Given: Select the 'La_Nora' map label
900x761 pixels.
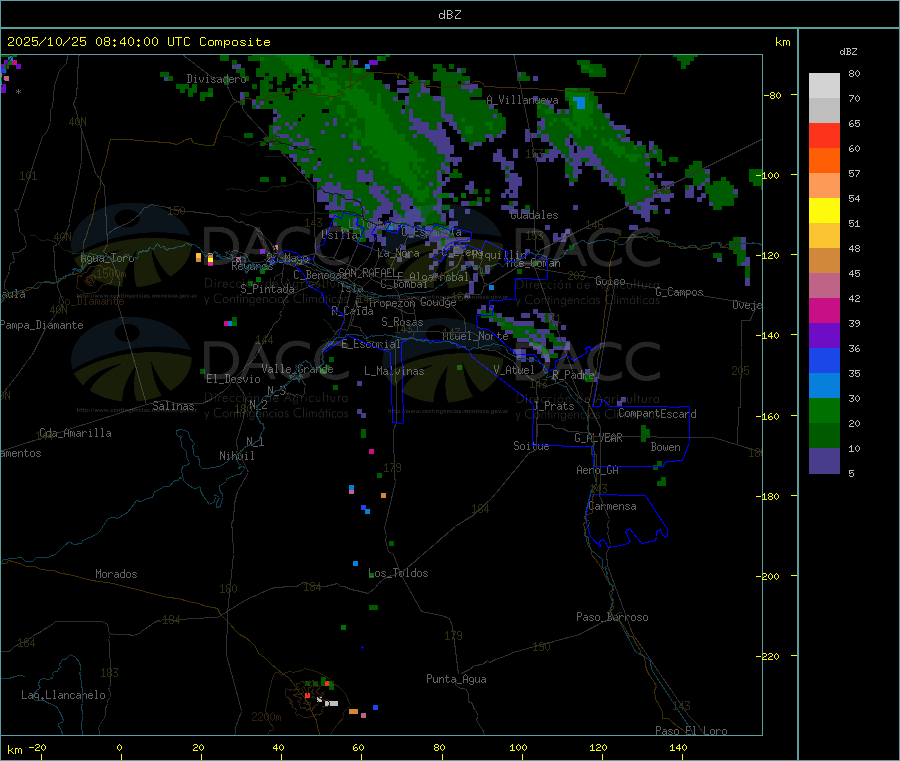Looking at the screenshot, I should (x=398, y=253).
